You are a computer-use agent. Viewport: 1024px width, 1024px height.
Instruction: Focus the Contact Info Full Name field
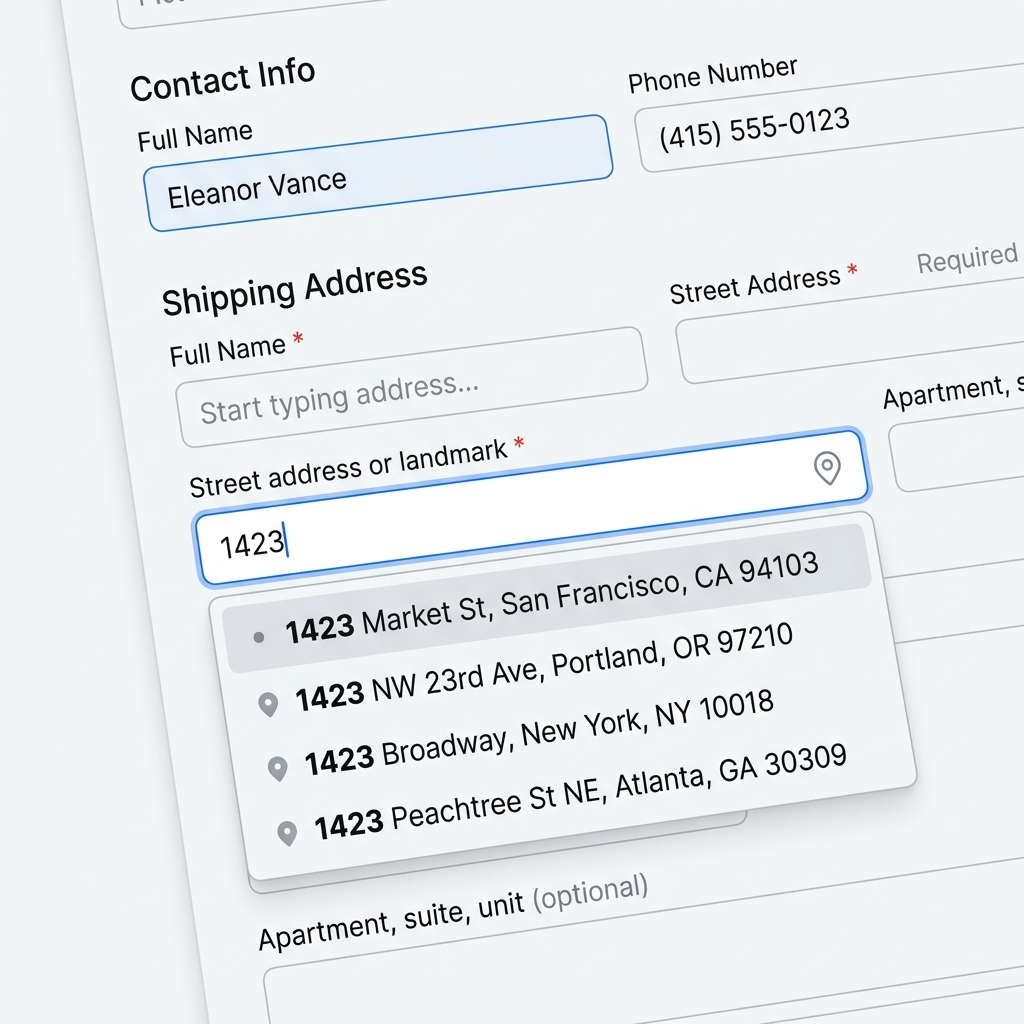pos(378,173)
